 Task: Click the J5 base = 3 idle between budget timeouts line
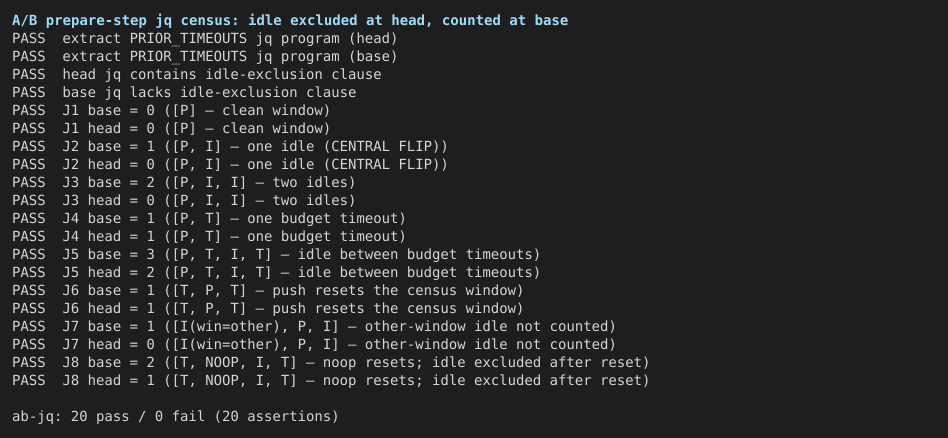[x=276, y=255]
